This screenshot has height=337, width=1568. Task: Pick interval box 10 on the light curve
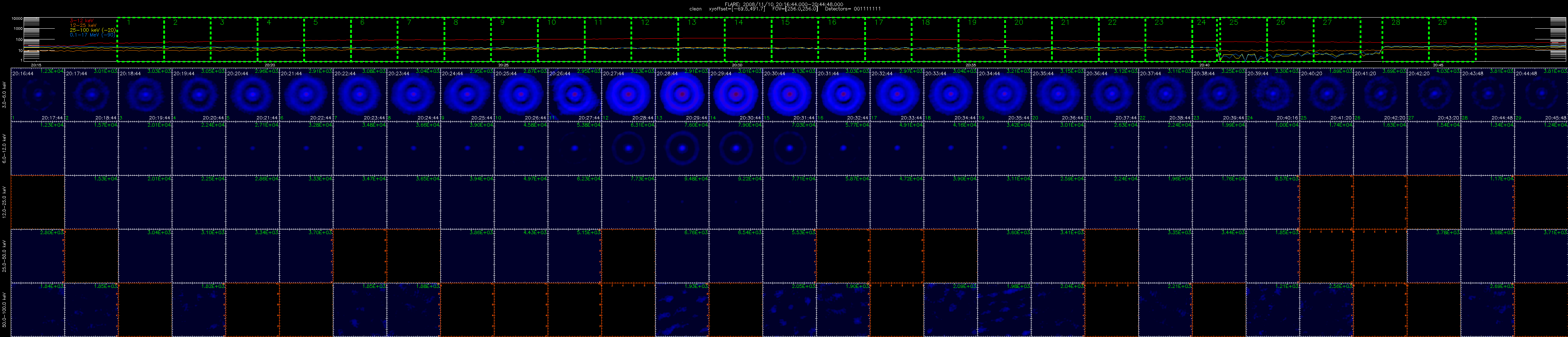point(561,39)
